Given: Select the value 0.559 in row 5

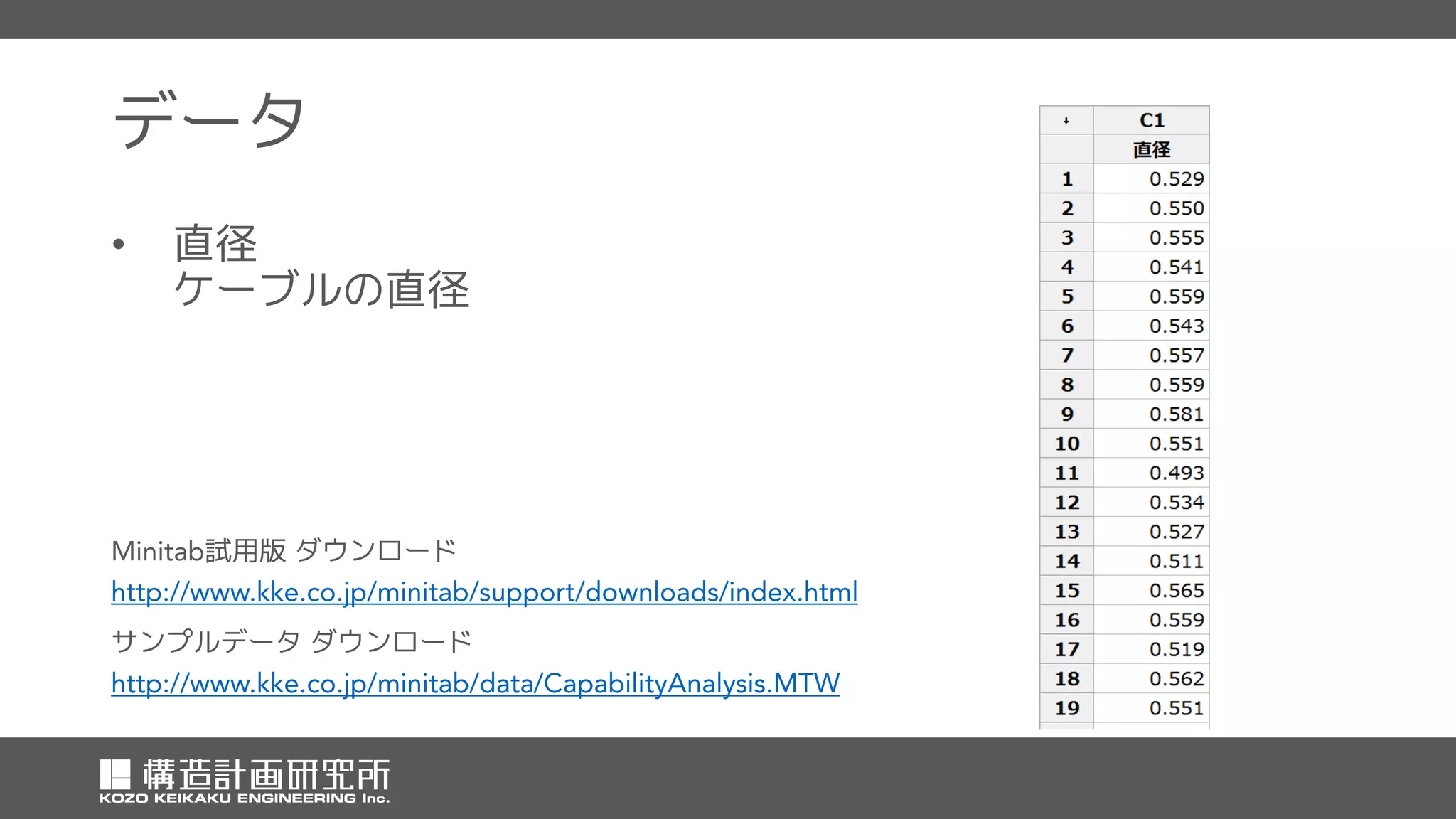Looking at the screenshot, I should tap(1151, 296).
